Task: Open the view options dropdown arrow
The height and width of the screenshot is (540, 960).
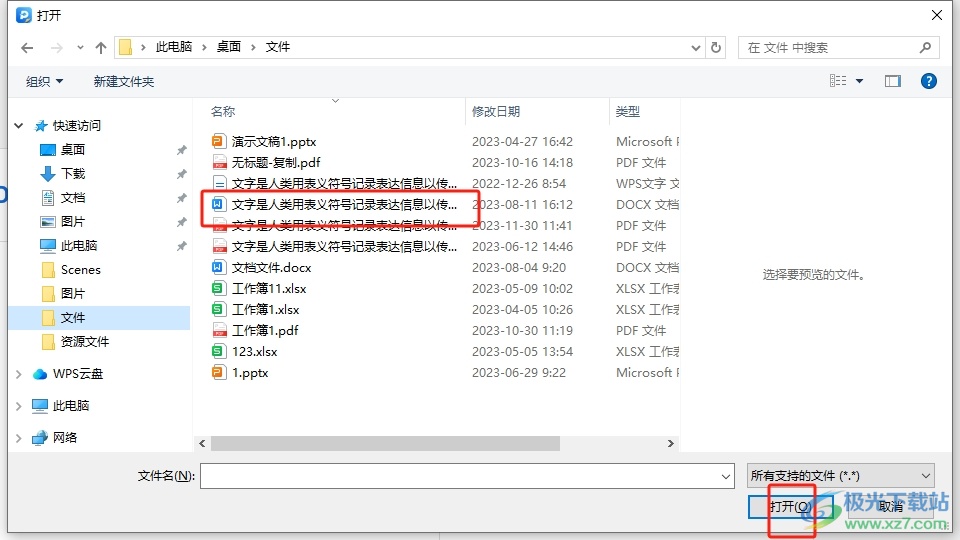Action: click(859, 81)
